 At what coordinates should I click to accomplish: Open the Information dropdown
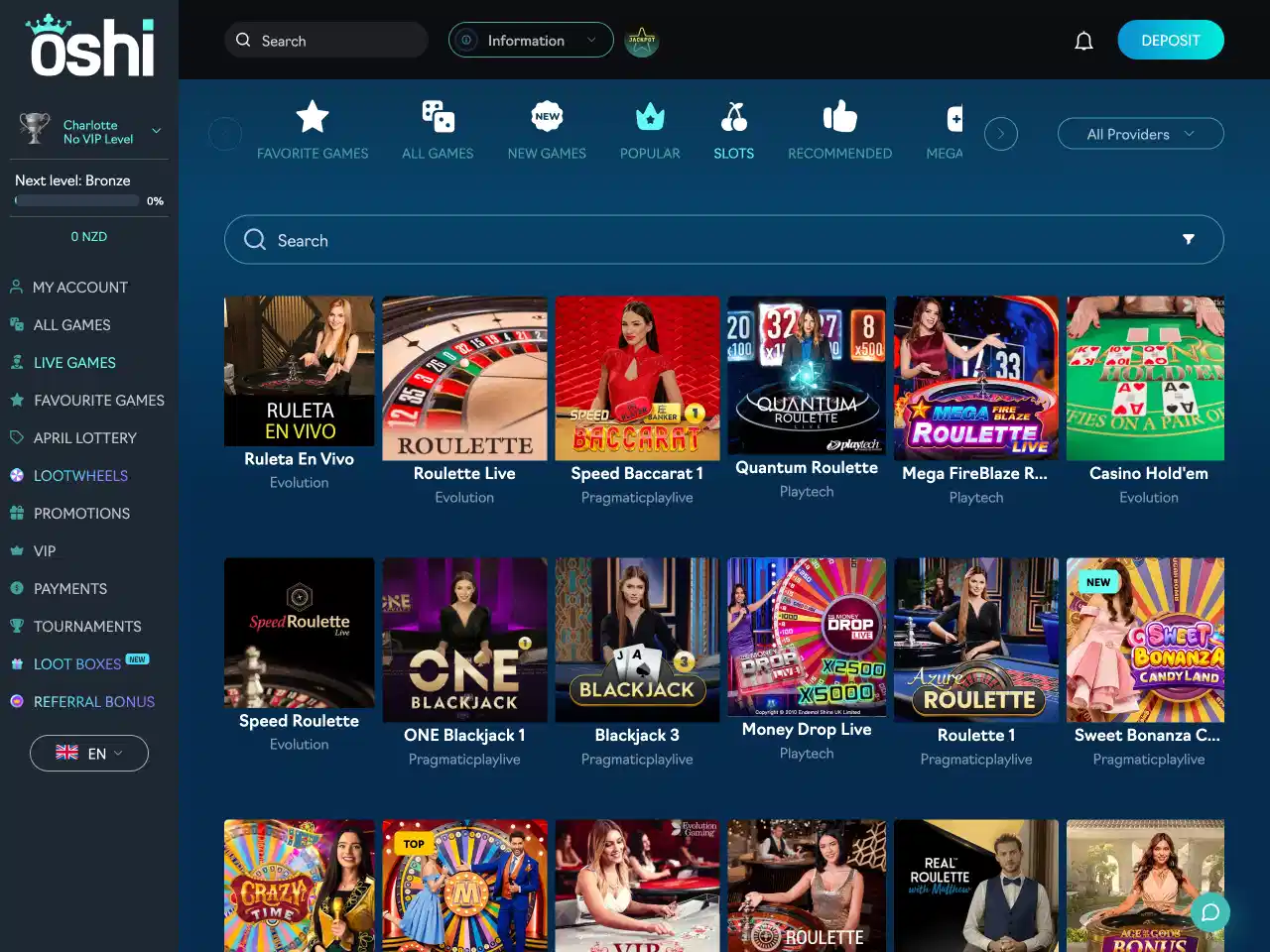tap(531, 41)
